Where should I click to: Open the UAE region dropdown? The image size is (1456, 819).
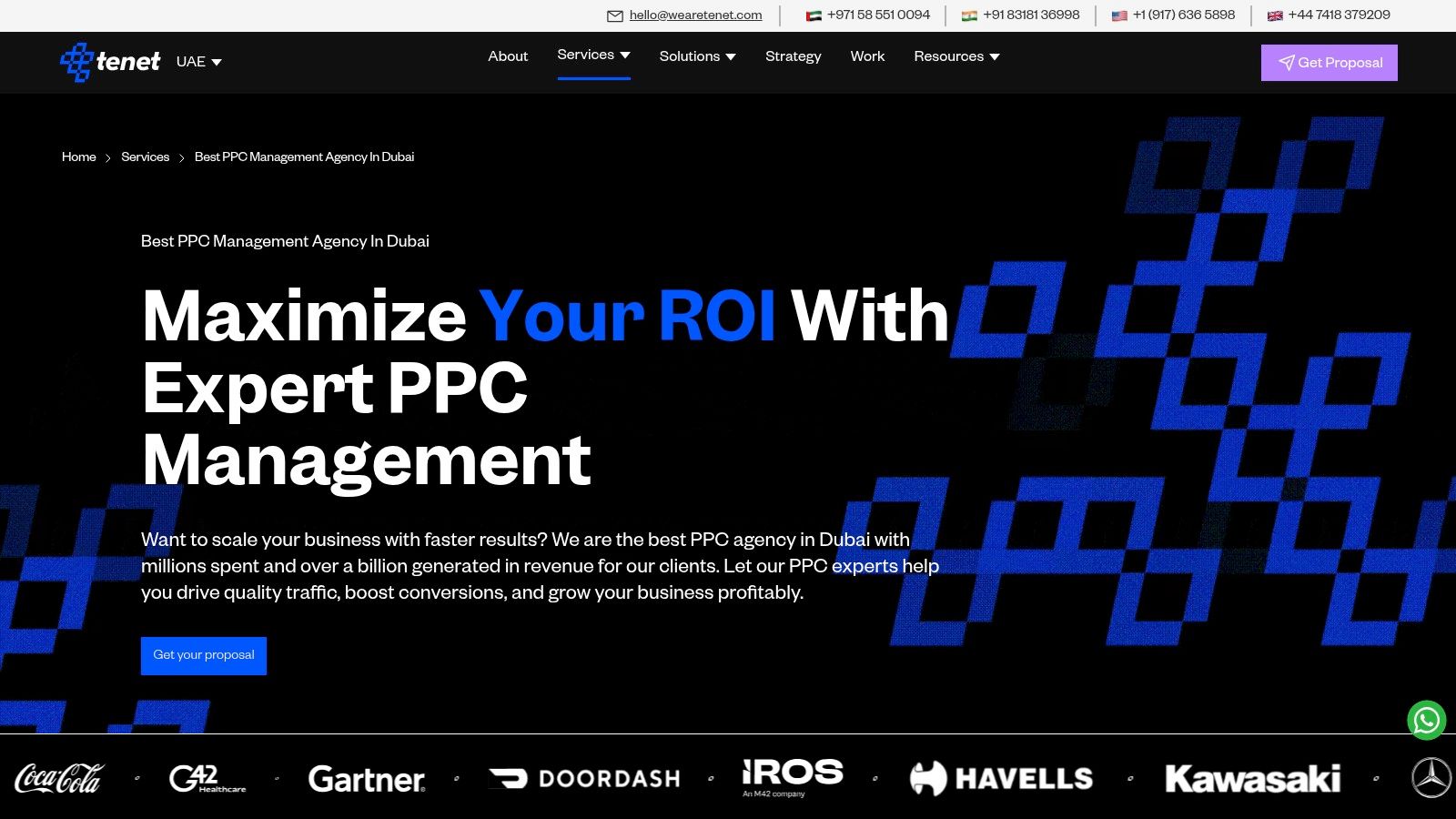point(198,62)
